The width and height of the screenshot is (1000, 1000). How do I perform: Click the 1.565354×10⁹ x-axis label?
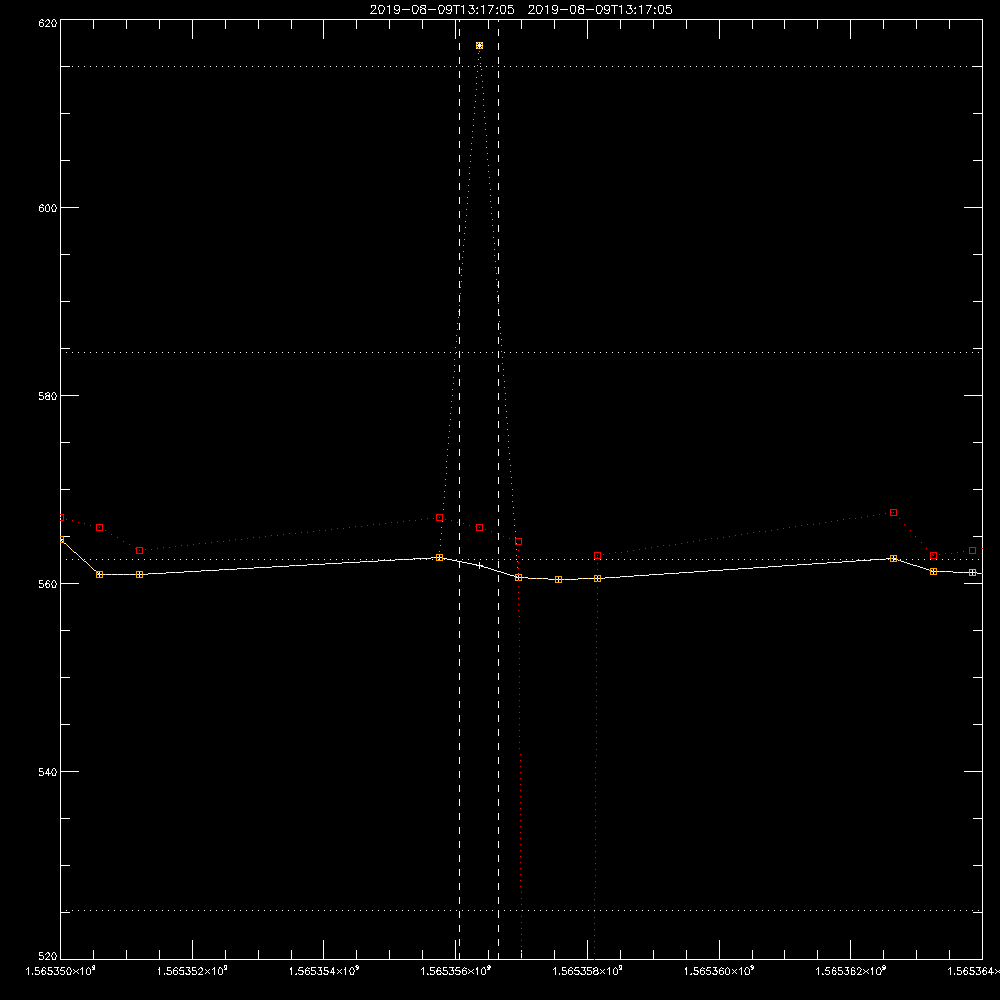[x=324, y=971]
